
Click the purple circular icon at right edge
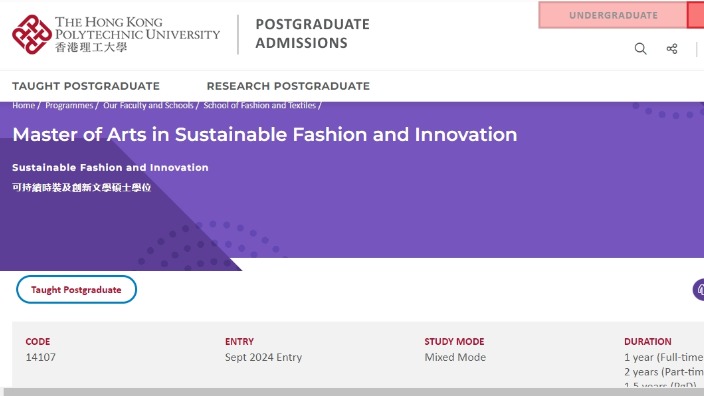699,290
